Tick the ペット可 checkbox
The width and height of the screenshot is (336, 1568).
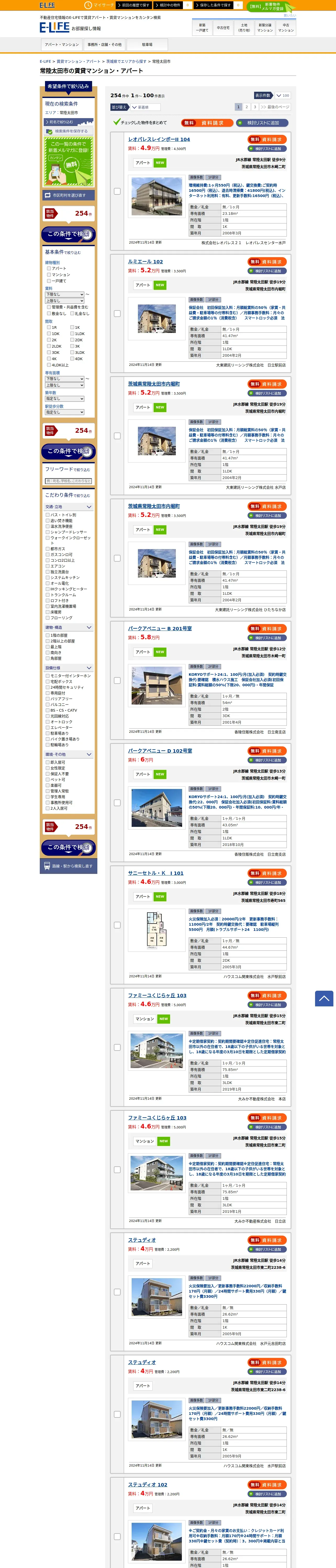click(48, 780)
